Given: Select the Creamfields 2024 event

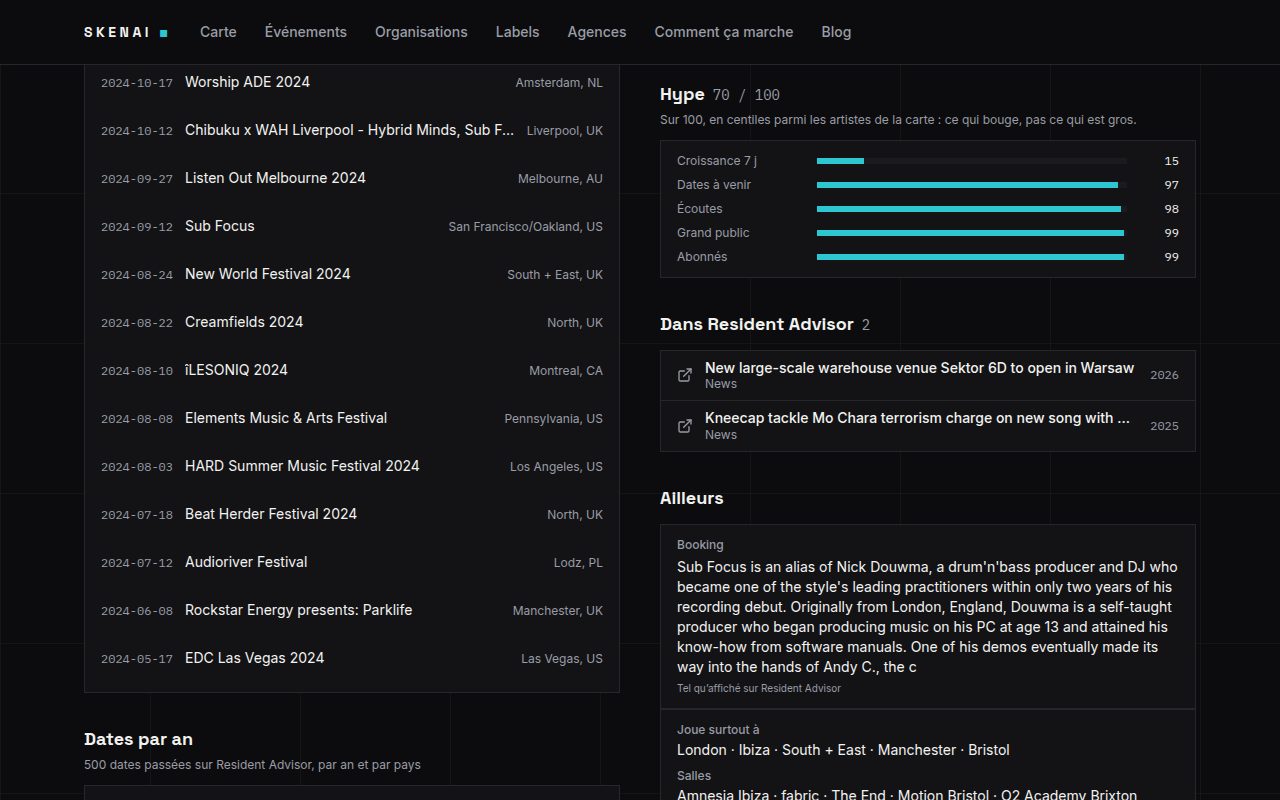Looking at the screenshot, I should pyautogui.click(x=352, y=322).
